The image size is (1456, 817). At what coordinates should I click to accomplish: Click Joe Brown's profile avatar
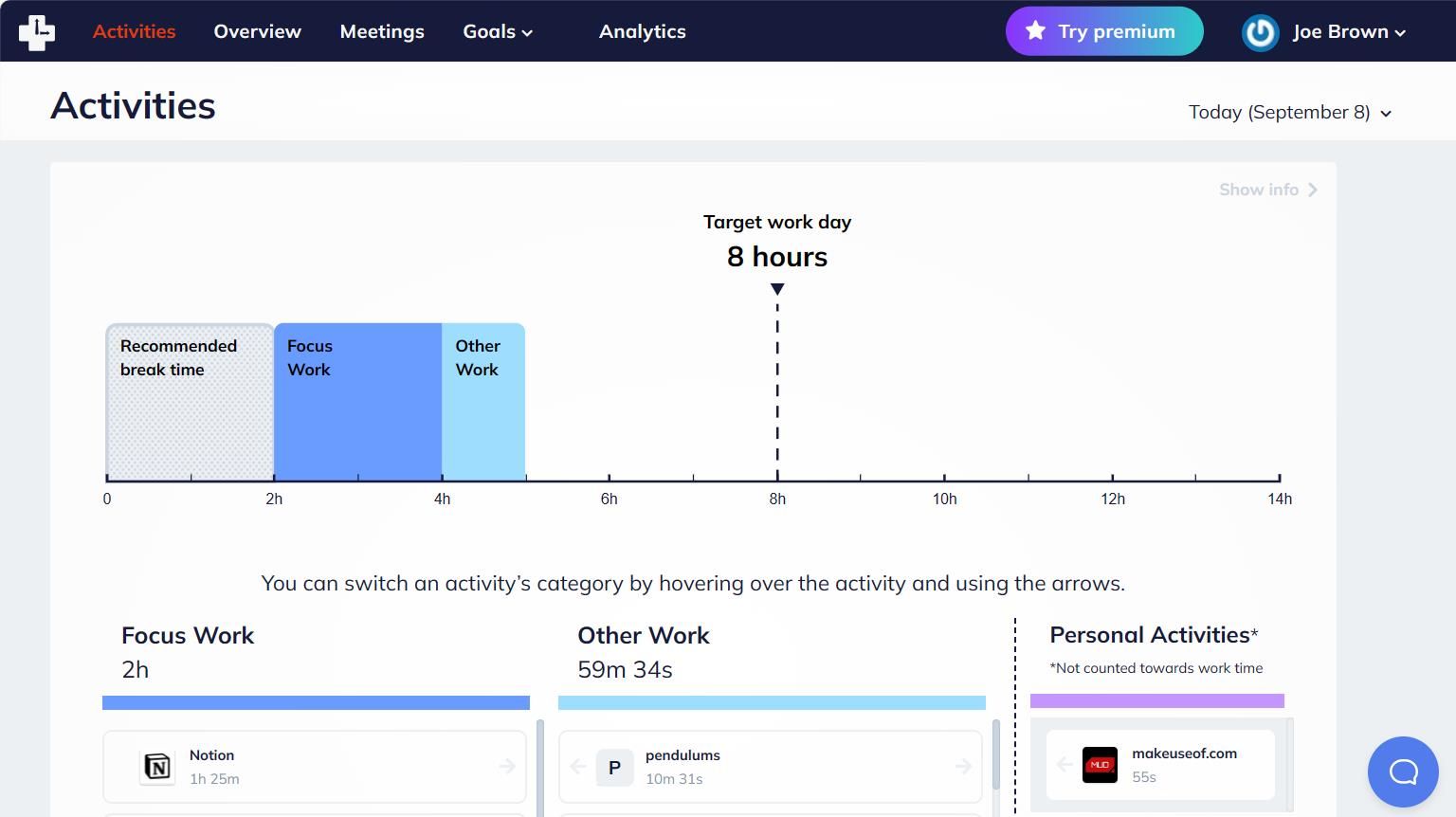[x=1261, y=32]
